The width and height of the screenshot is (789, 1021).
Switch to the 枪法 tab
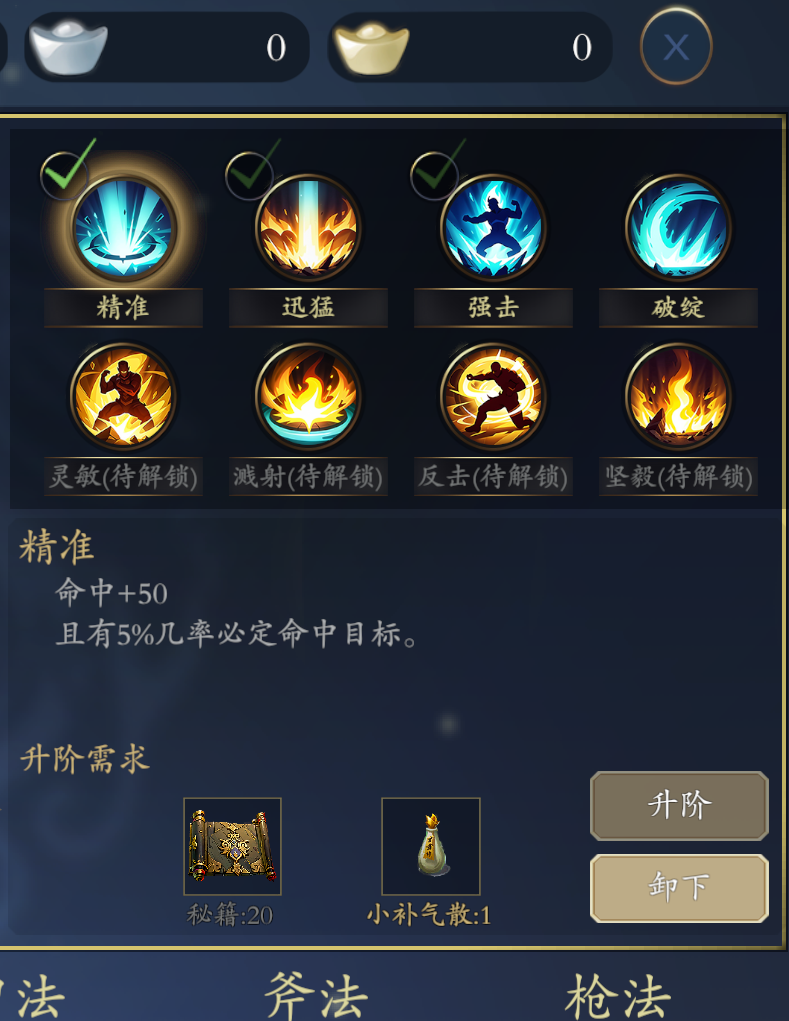click(x=618, y=995)
